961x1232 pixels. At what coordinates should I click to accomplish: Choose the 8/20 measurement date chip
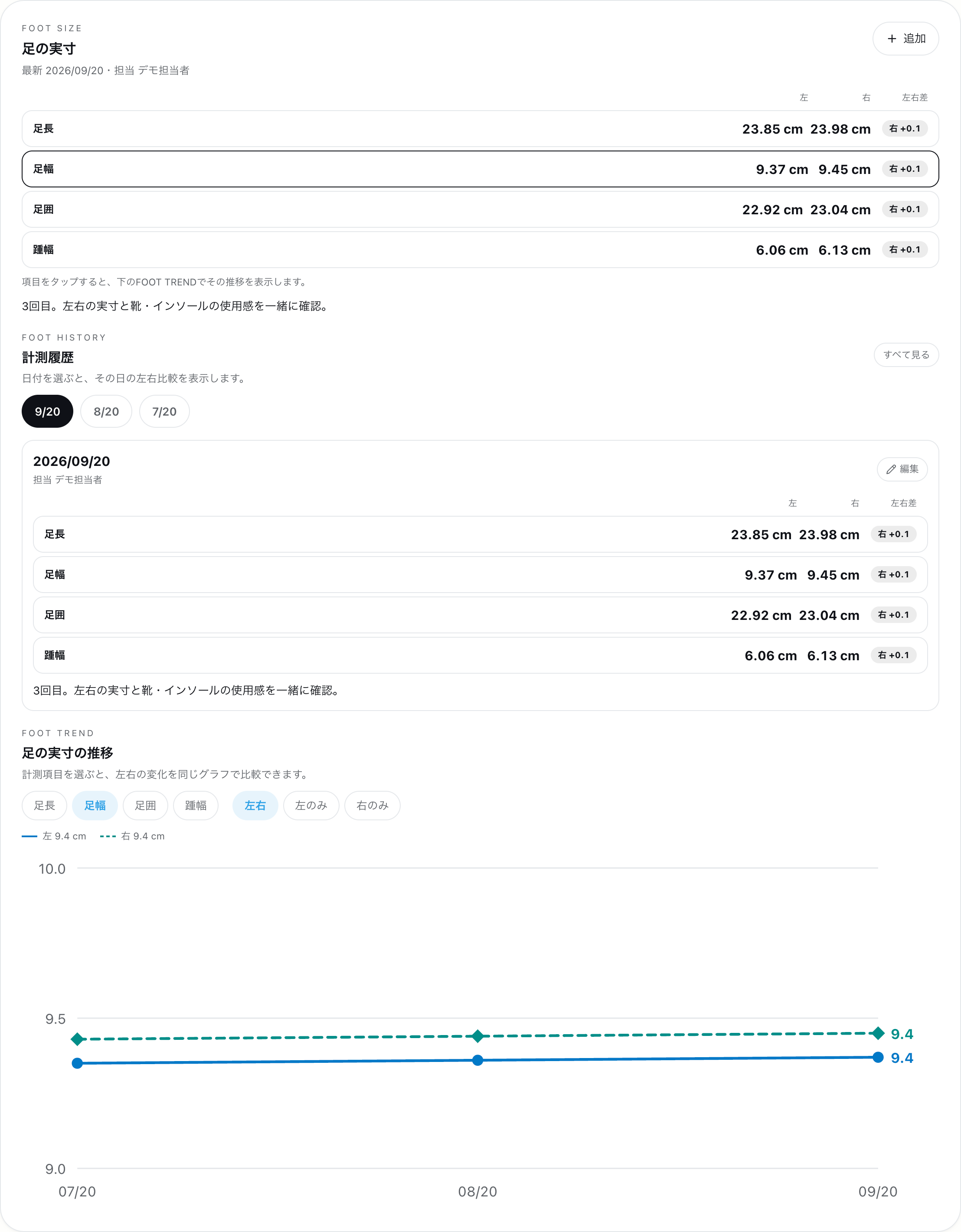106,411
